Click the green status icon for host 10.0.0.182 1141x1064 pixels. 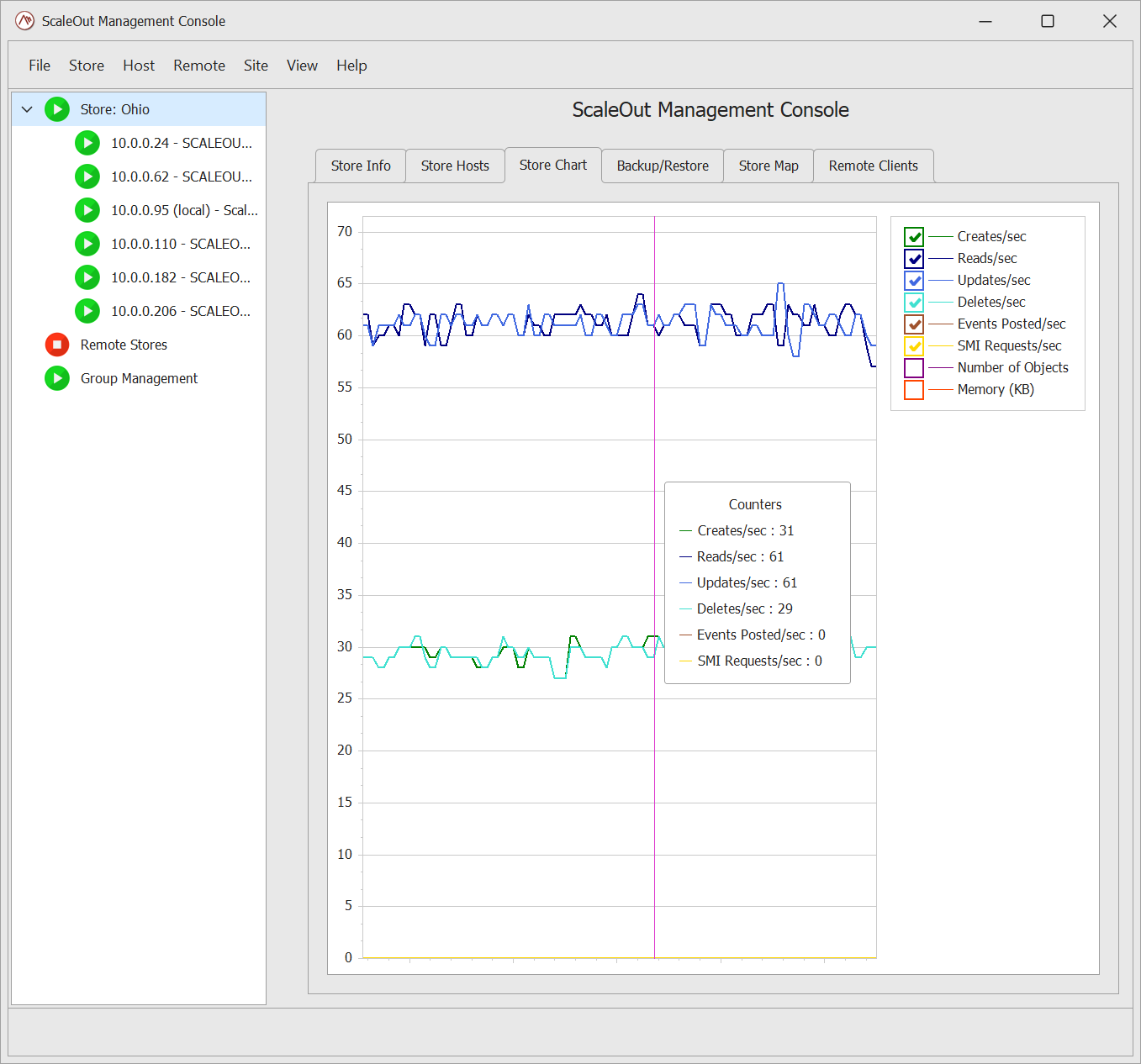(x=87, y=277)
